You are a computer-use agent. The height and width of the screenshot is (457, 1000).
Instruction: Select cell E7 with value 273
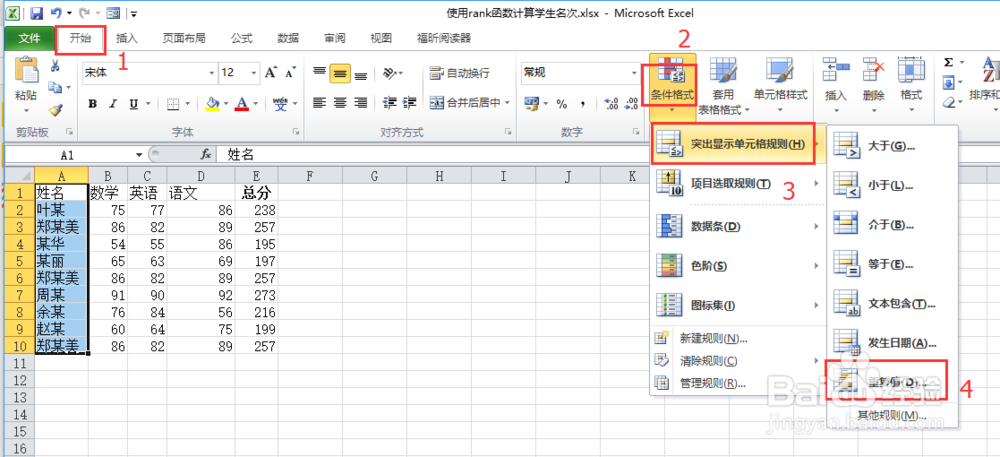click(x=256, y=296)
